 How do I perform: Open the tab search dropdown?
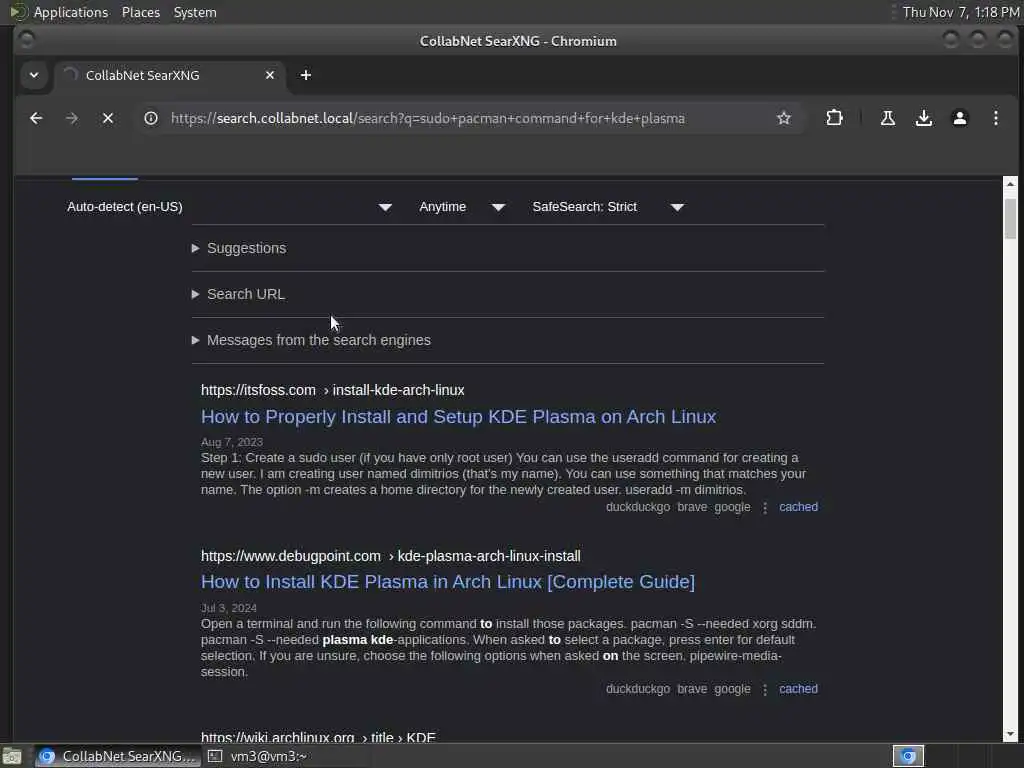point(34,75)
